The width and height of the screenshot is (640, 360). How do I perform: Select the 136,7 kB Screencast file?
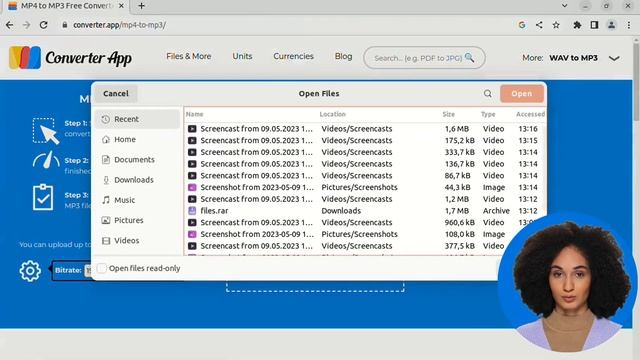click(364, 164)
